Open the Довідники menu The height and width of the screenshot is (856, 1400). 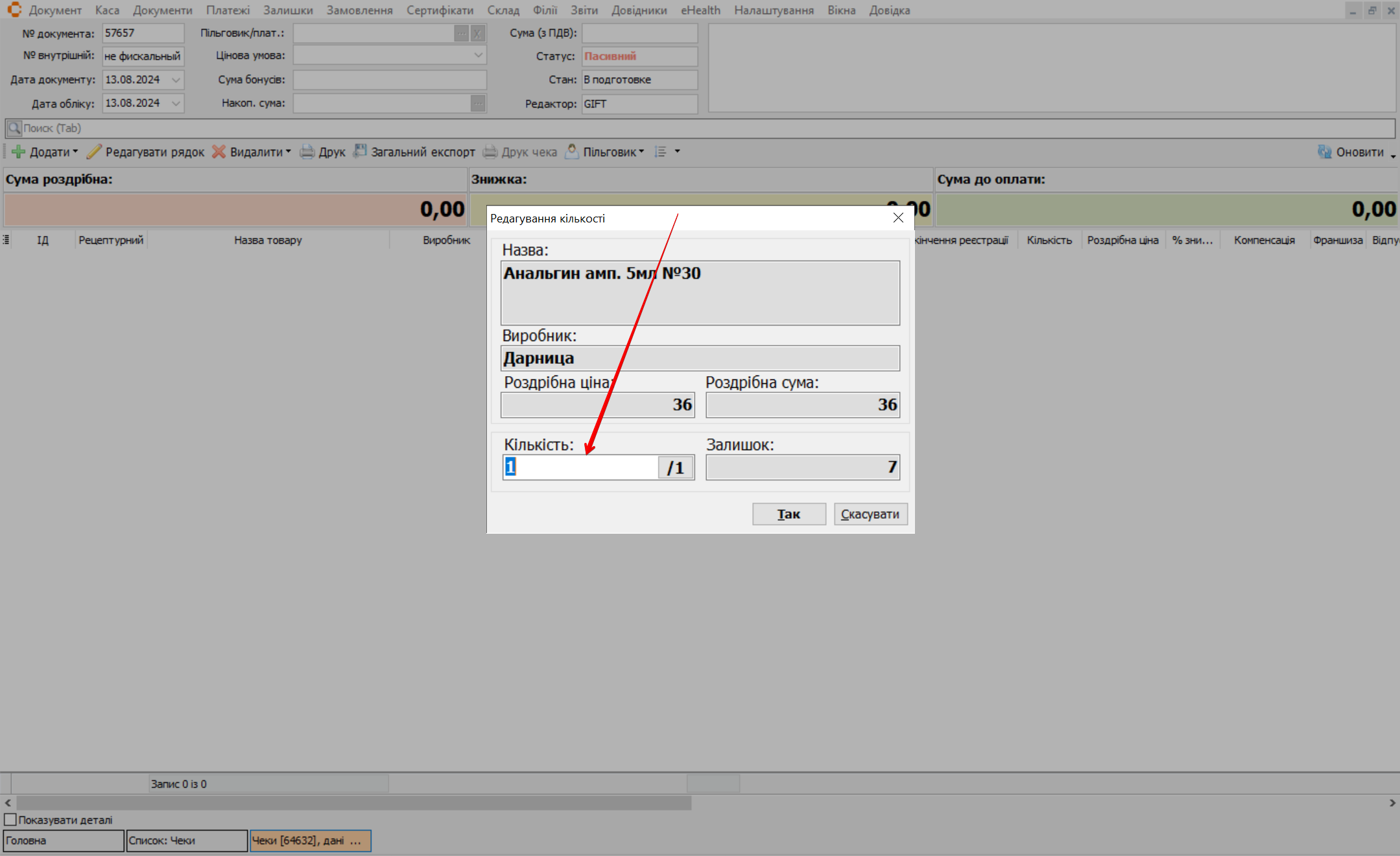[x=639, y=10]
